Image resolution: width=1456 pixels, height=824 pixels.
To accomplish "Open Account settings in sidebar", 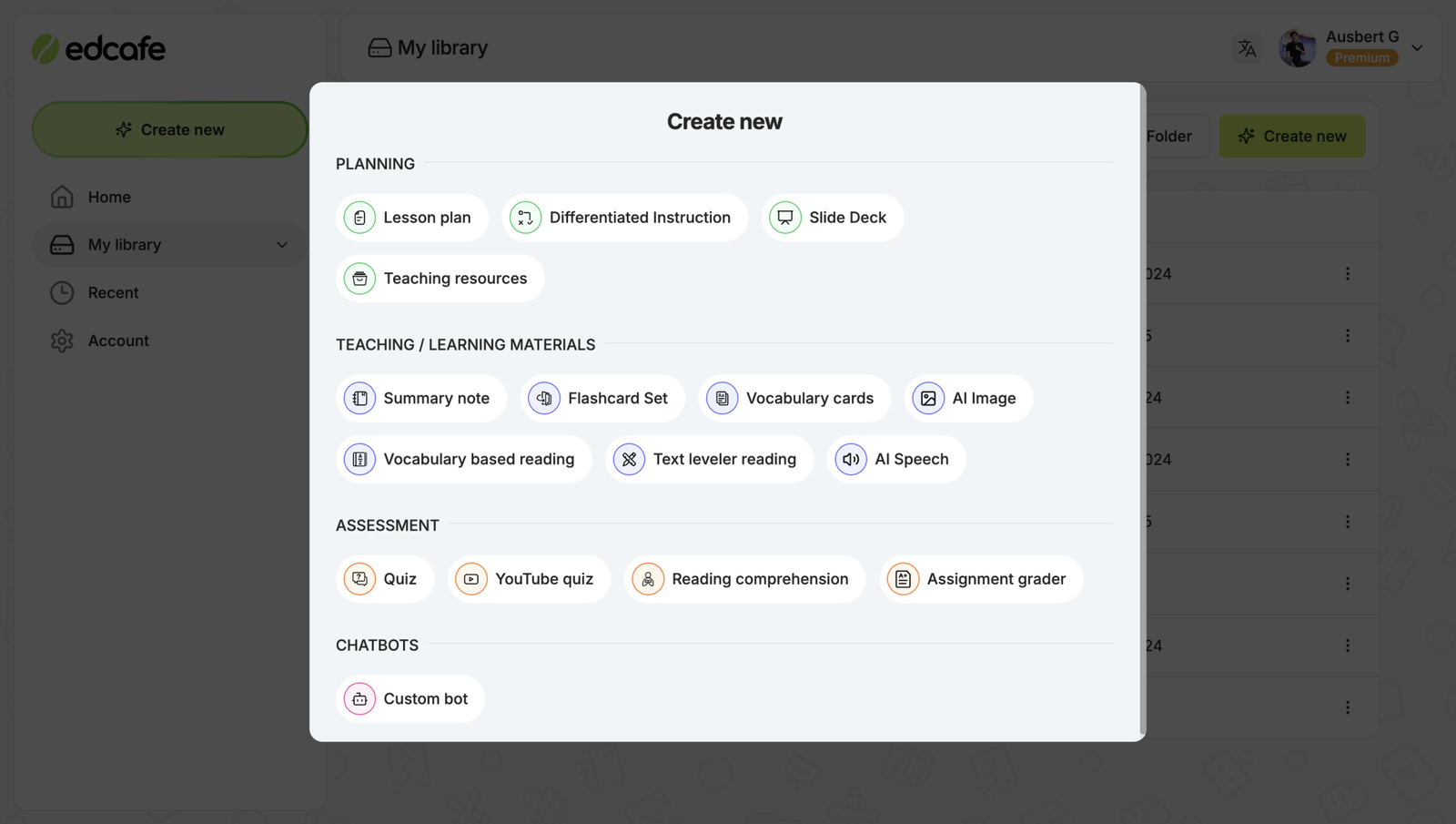I will pos(118,341).
